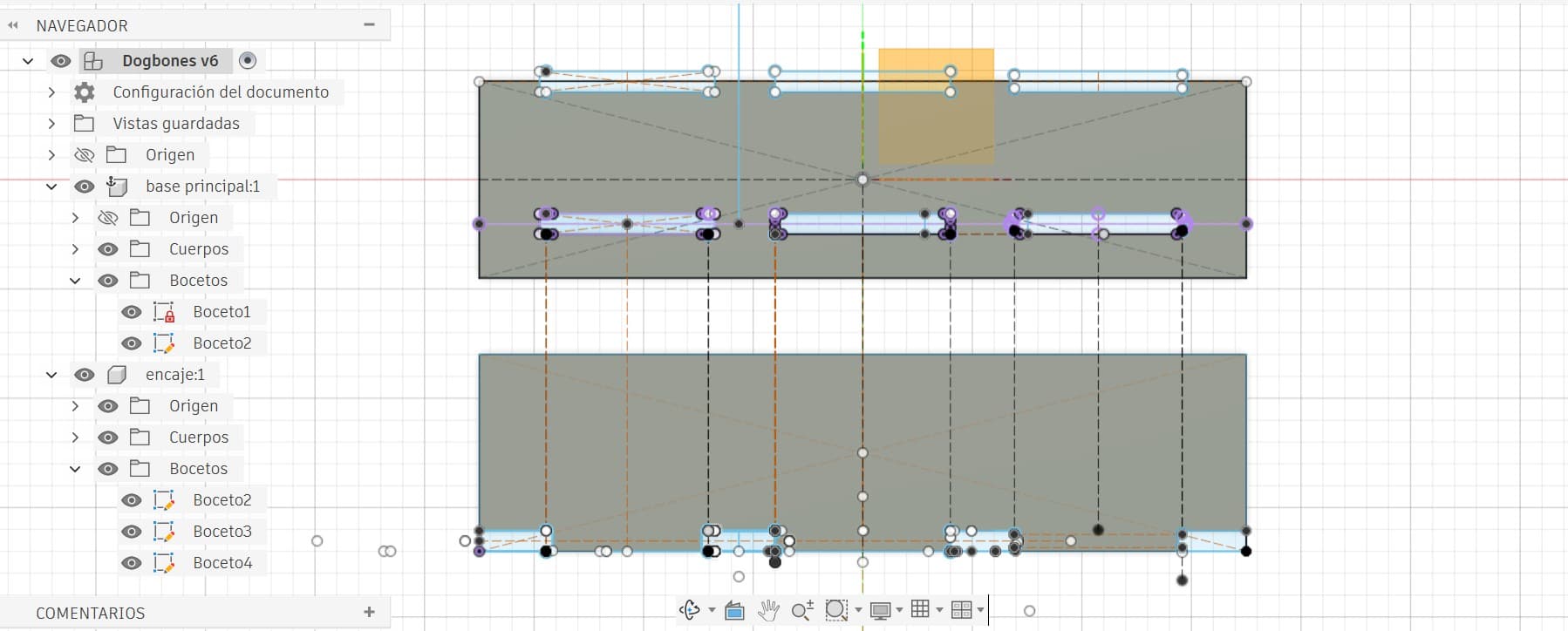1568x631 pixels.
Task: Select the Vistas guardadas label
Action: (x=176, y=124)
